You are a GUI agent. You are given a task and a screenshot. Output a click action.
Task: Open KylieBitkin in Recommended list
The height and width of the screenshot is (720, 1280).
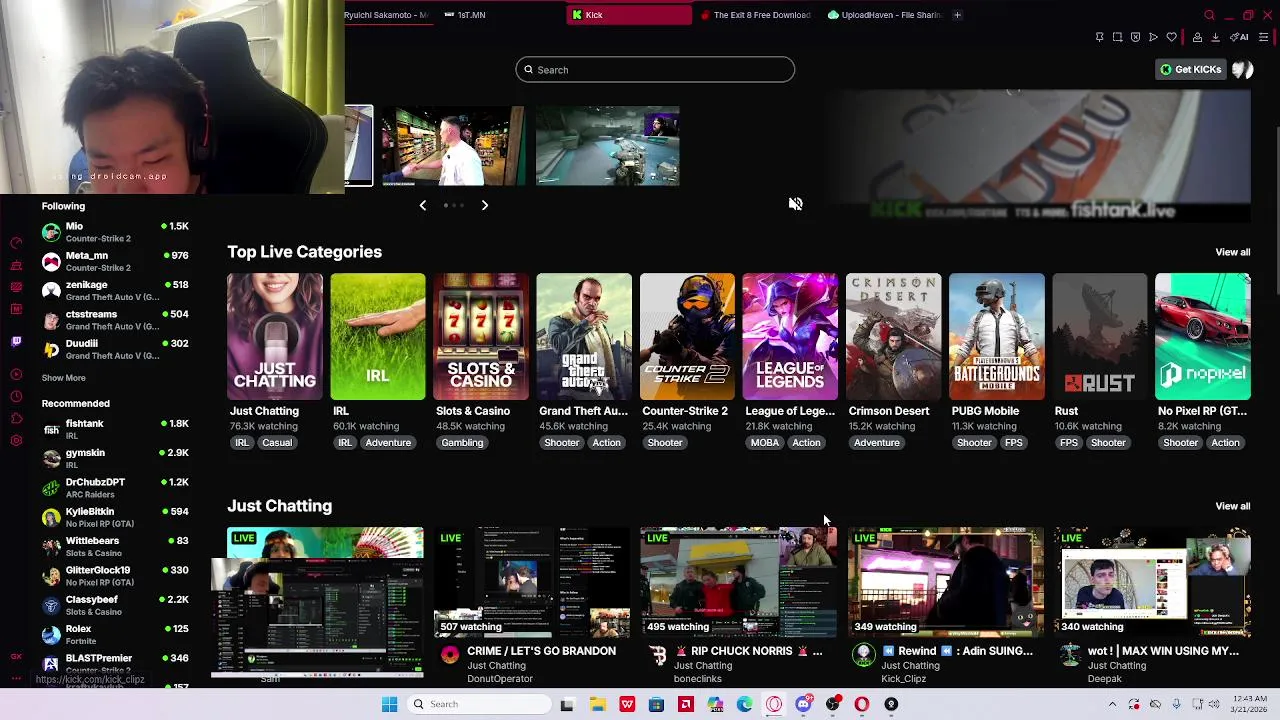pyautogui.click(x=115, y=517)
